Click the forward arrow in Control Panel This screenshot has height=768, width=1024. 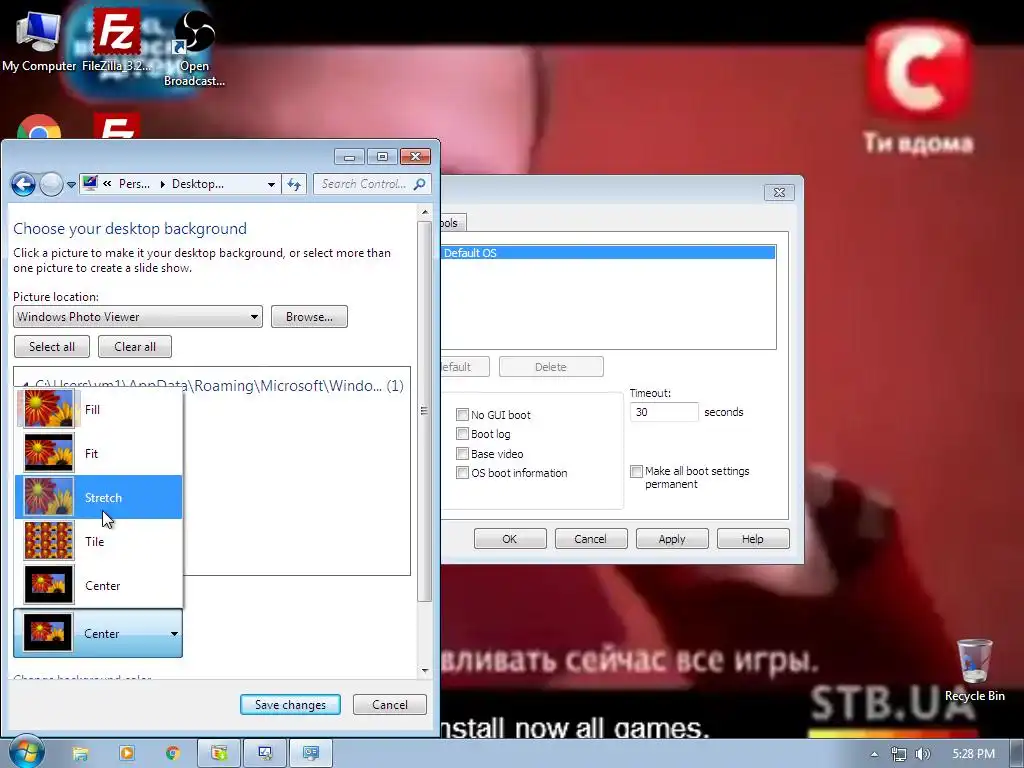click(51, 185)
